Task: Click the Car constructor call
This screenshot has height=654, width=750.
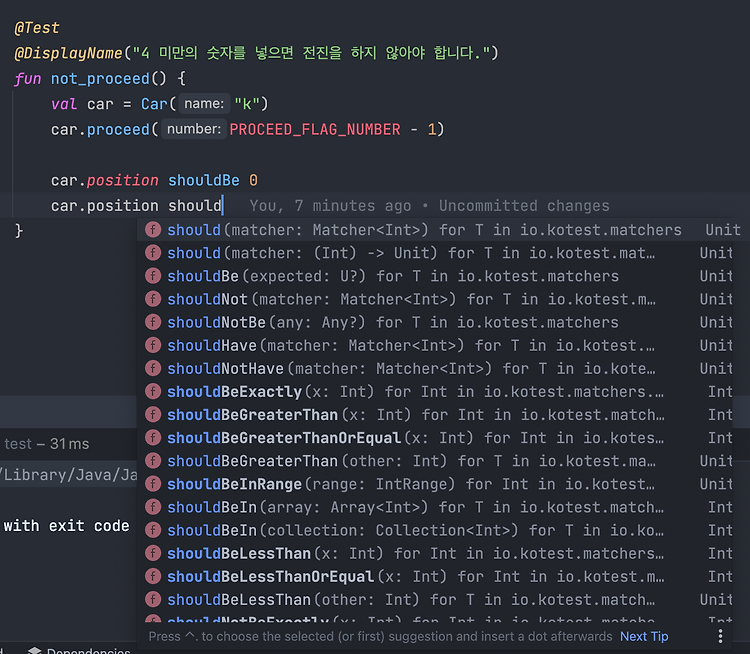Action: tap(154, 104)
